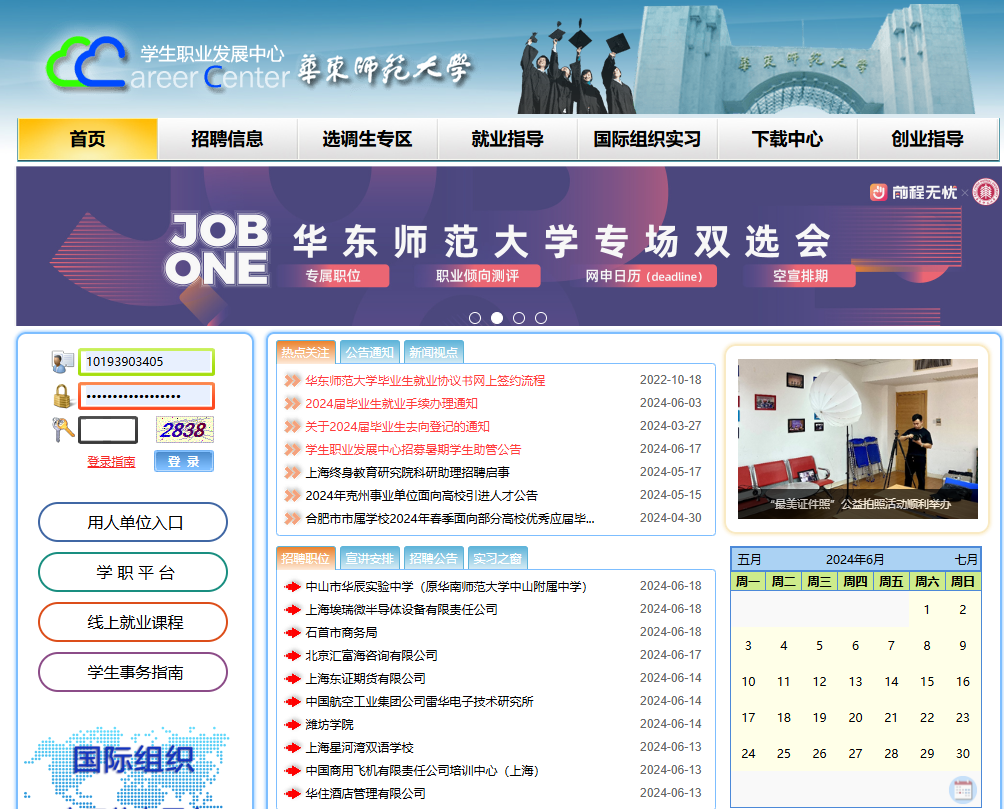Go to next month 七月 in calendar

965,559
